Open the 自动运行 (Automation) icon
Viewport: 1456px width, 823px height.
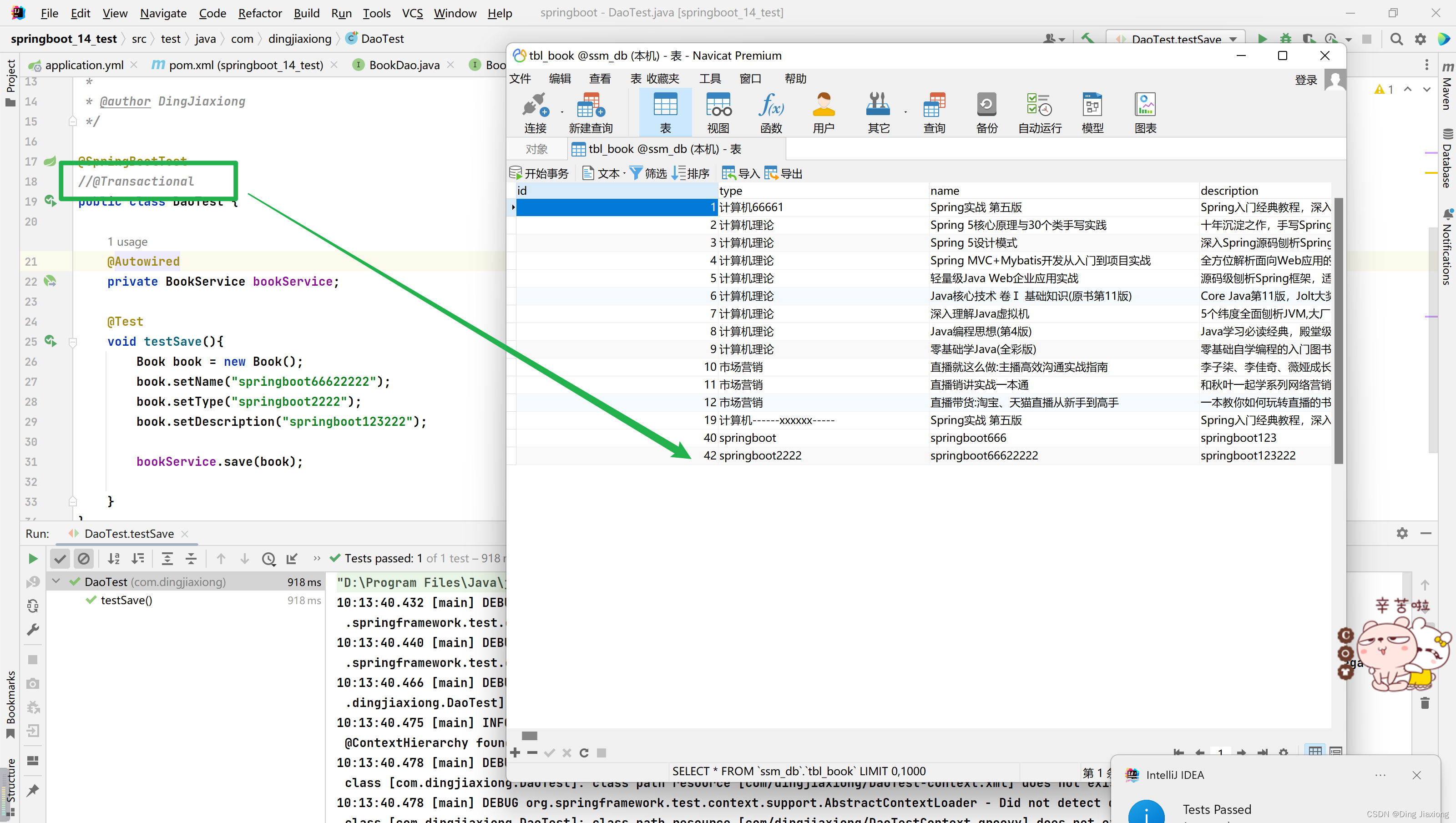coord(1039,112)
